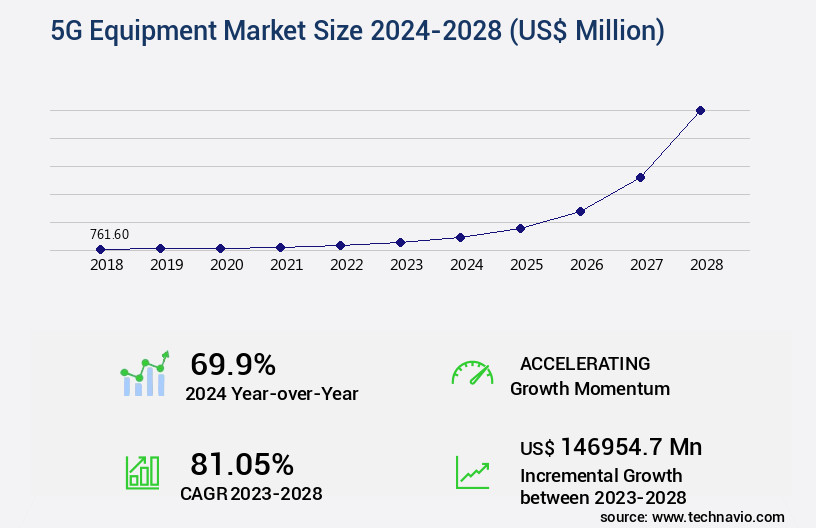The height and width of the screenshot is (528, 816).
Task: Select the 2028 data point marker
Action: coord(700,110)
